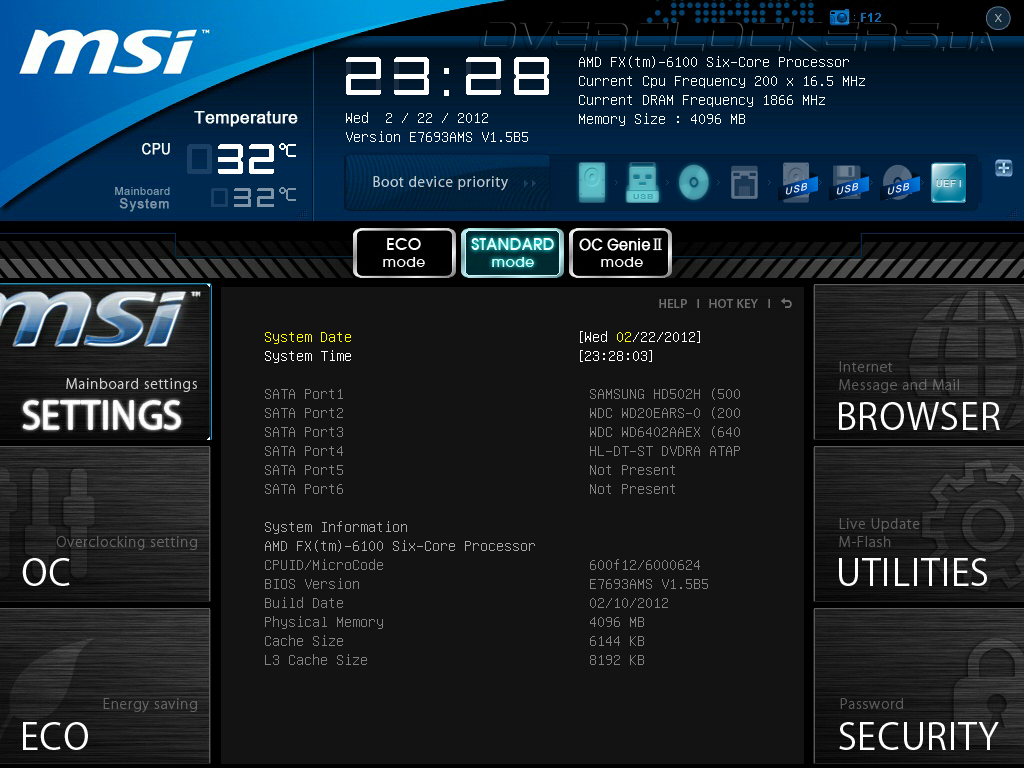Select the UEFI boot device icon

(948, 182)
